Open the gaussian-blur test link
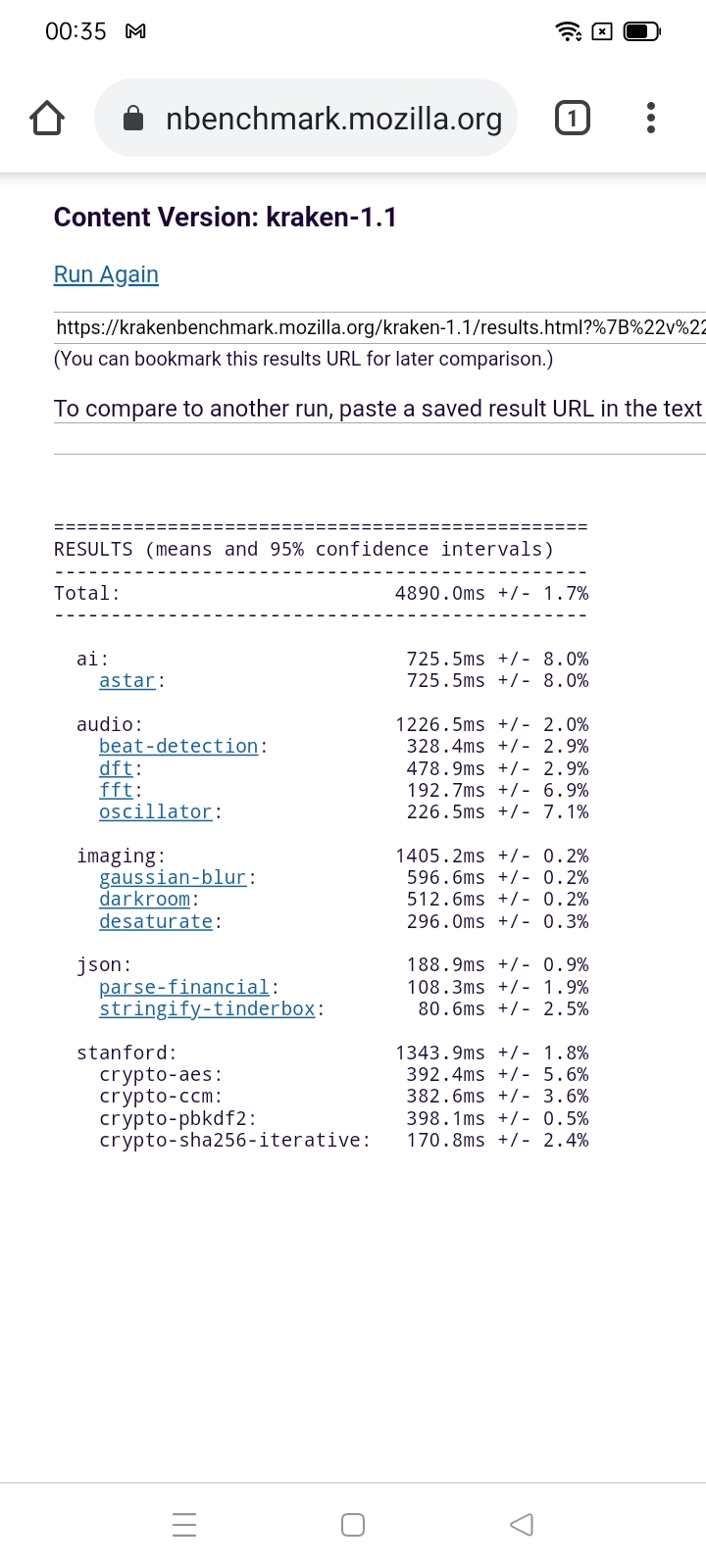Viewport: 706px width, 1568px height. tap(173, 878)
